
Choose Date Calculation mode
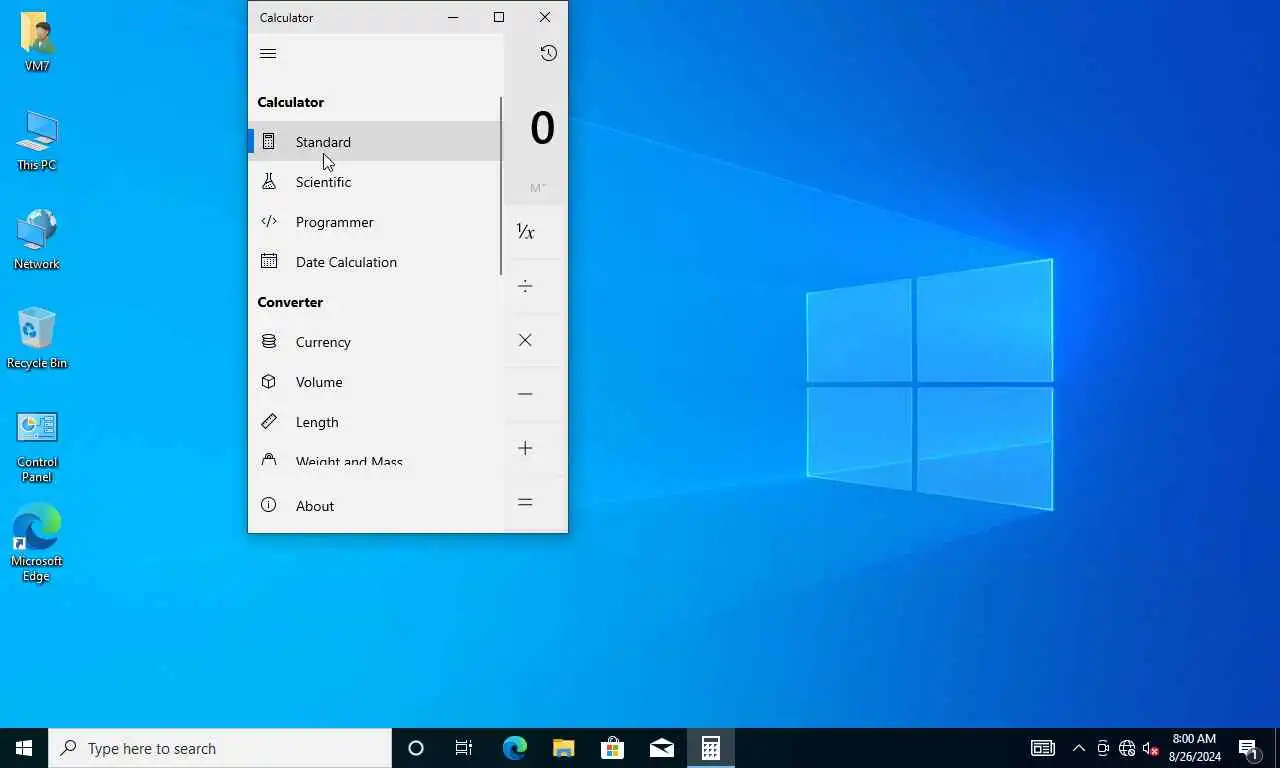374,262
